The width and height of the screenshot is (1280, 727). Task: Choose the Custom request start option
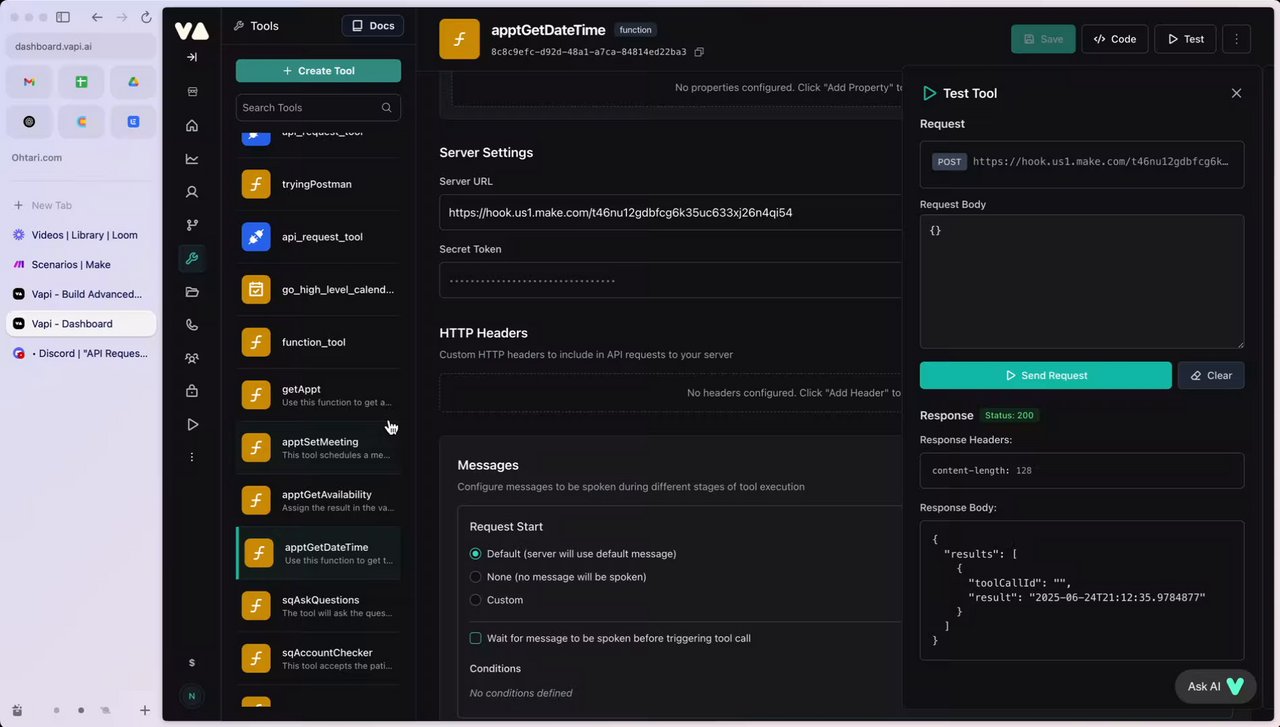click(476, 600)
